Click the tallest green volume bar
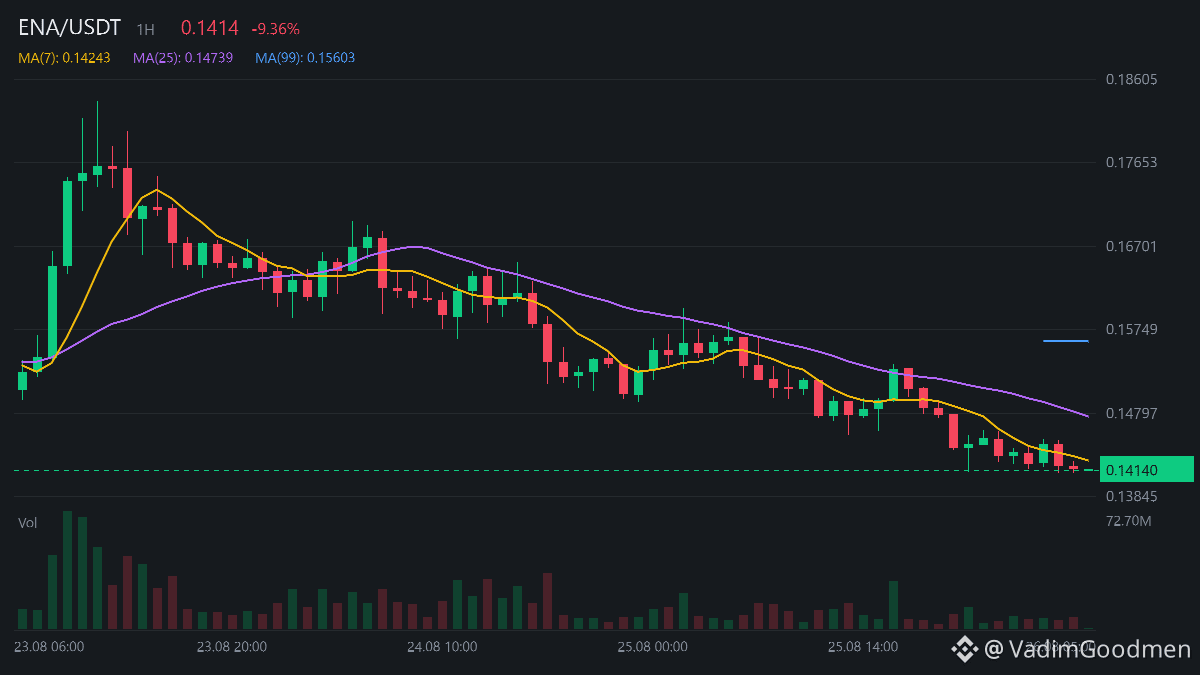Image resolution: width=1200 pixels, height=675 pixels. click(x=68, y=570)
